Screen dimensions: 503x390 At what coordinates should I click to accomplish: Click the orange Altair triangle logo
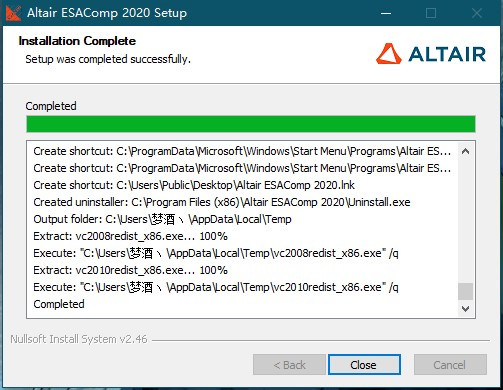(388, 53)
